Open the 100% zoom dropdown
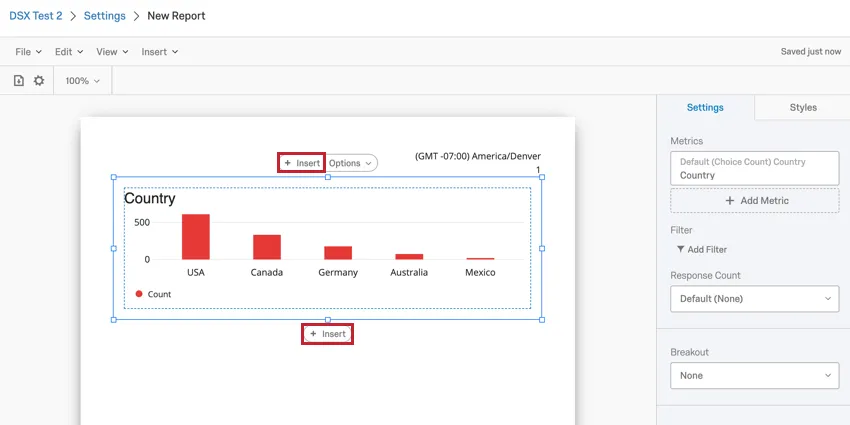The width and height of the screenshot is (850, 425). [82, 81]
